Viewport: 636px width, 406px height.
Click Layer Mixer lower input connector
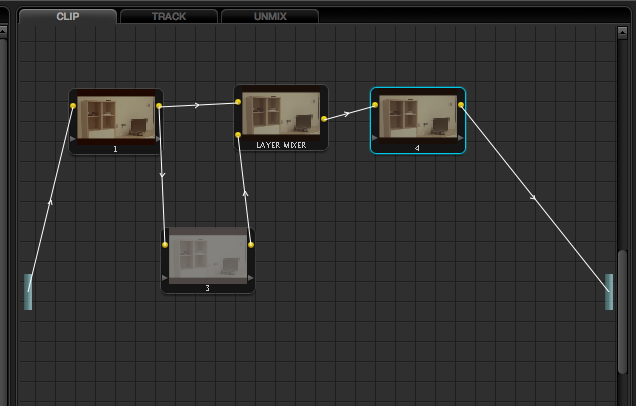click(238, 135)
